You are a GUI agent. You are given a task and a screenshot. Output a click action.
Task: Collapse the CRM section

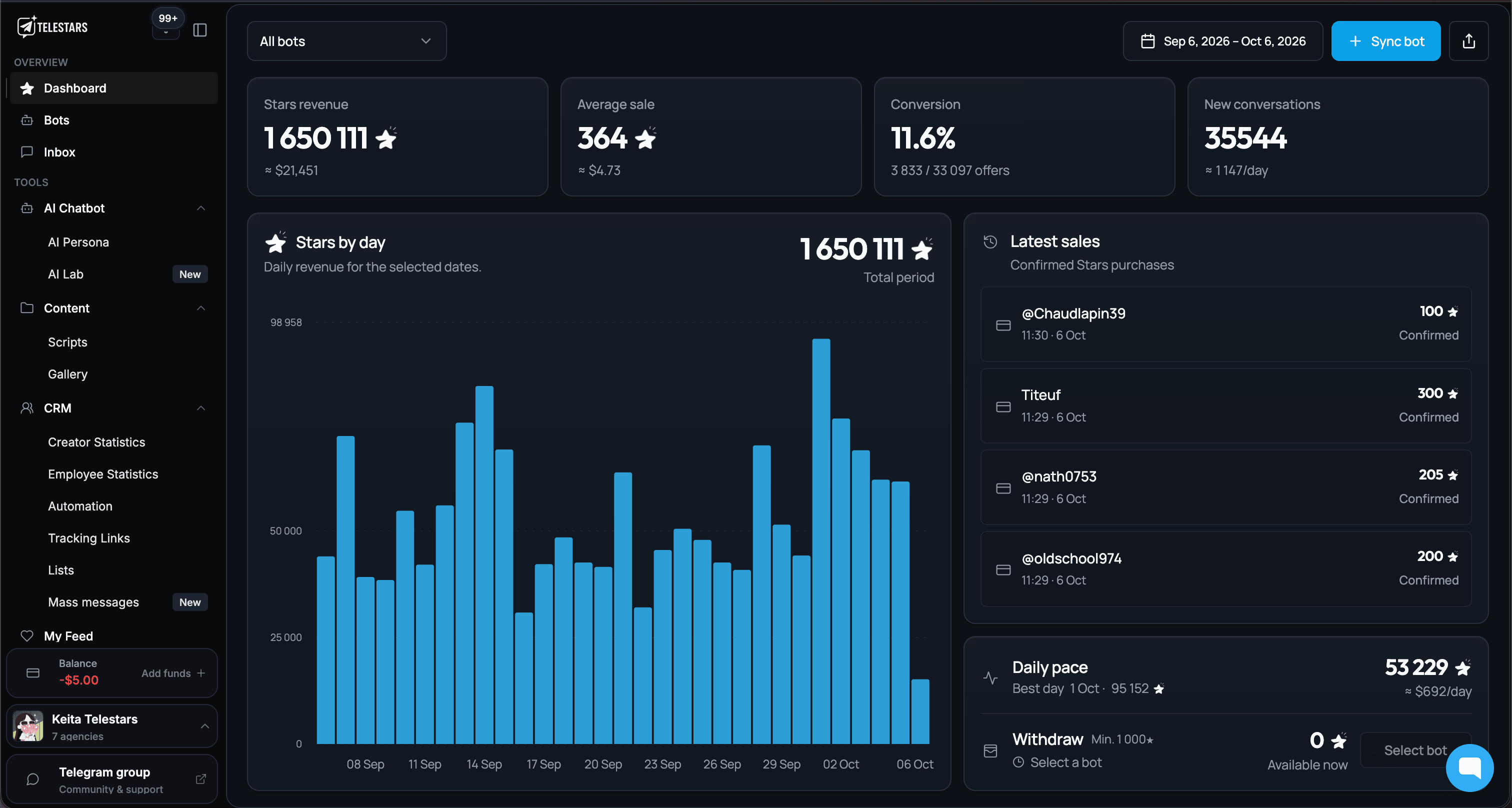pyautogui.click(x=200, y=408)
